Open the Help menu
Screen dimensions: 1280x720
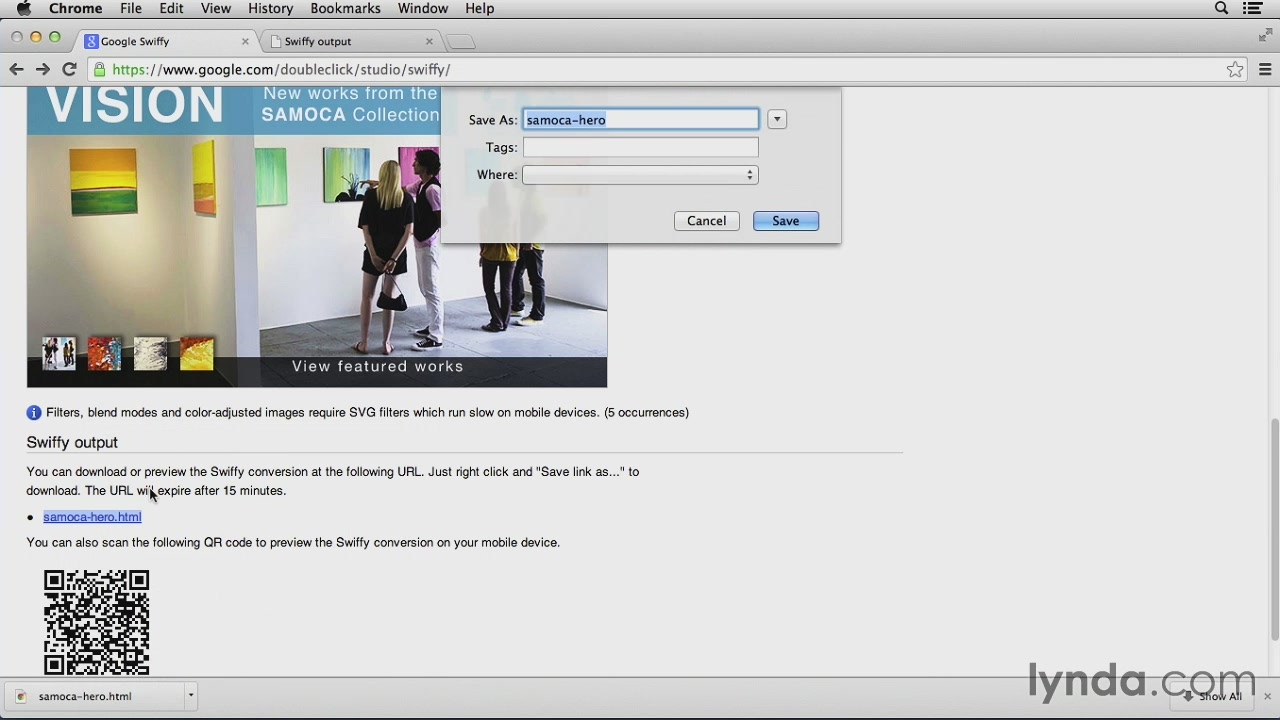click(480, 9)
